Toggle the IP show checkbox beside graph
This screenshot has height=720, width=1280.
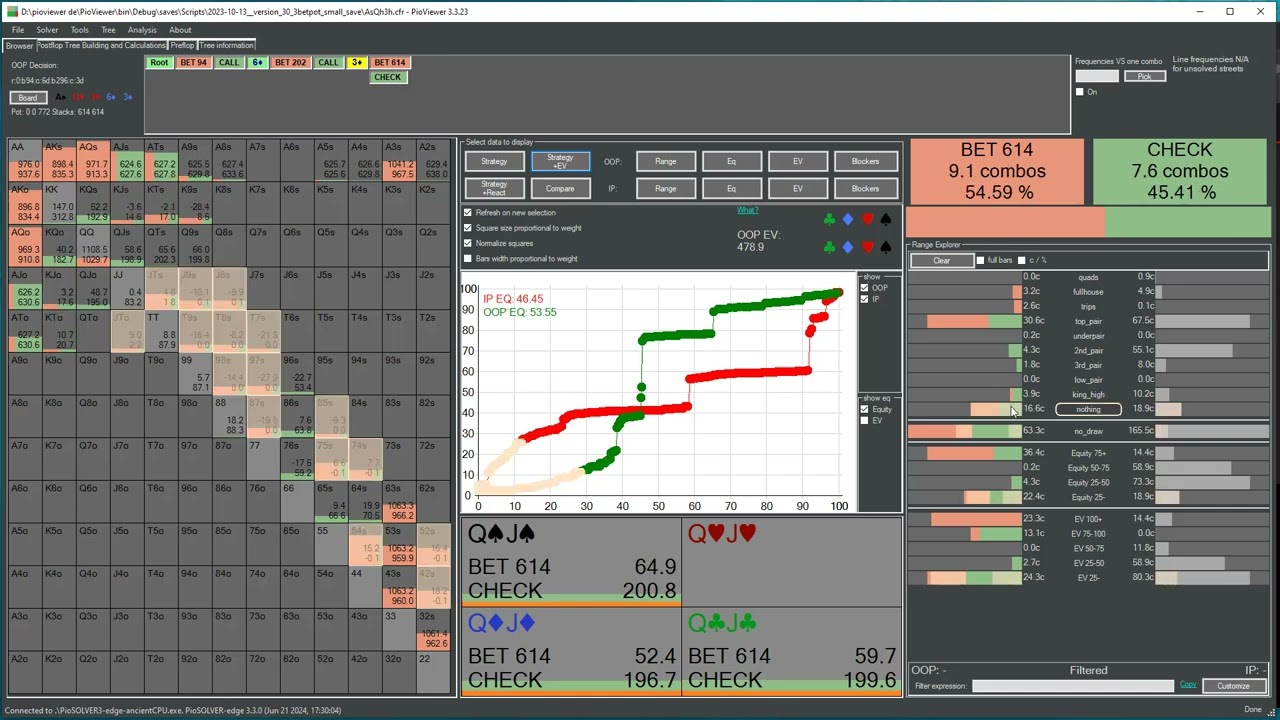tap(865, 299)
